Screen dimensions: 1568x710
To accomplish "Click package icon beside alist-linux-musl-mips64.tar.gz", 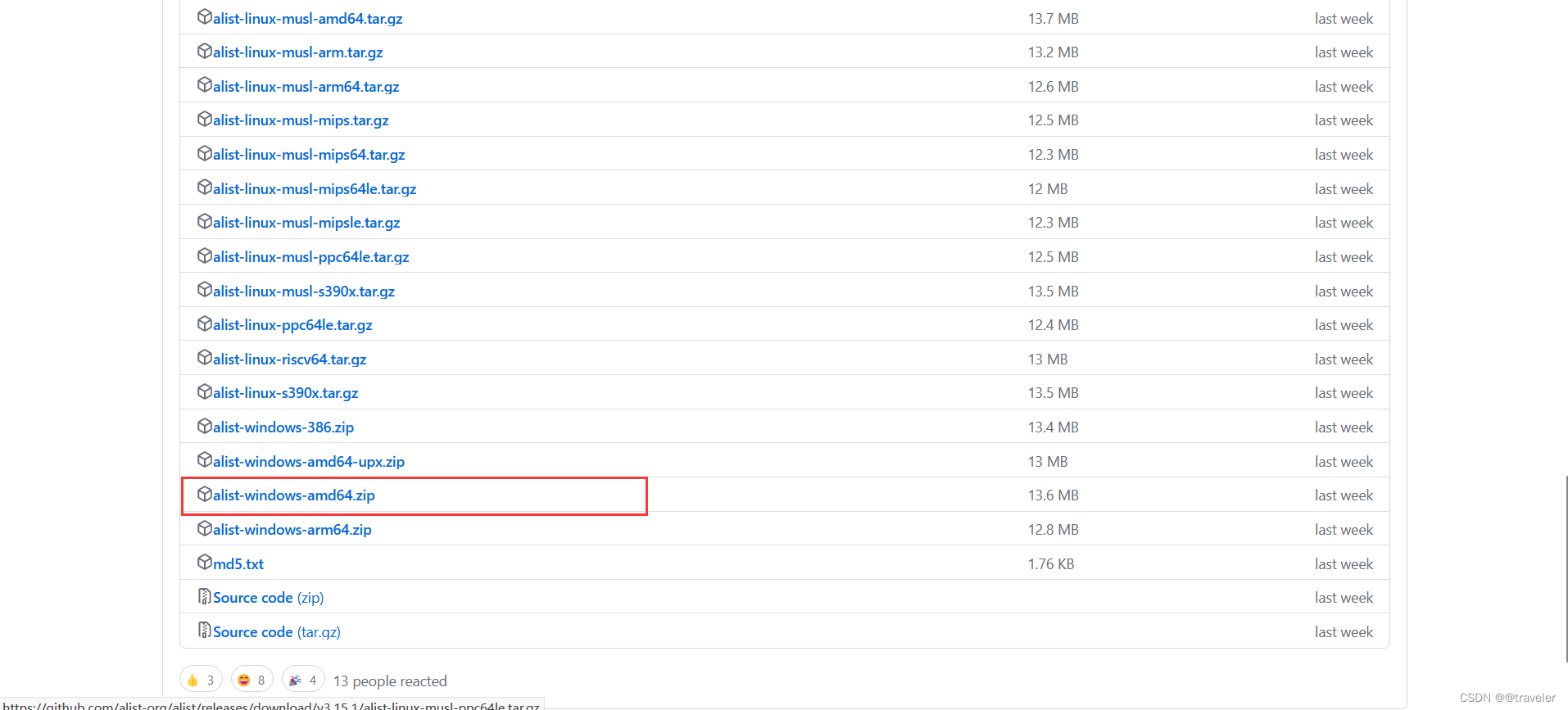I will 205,153.
